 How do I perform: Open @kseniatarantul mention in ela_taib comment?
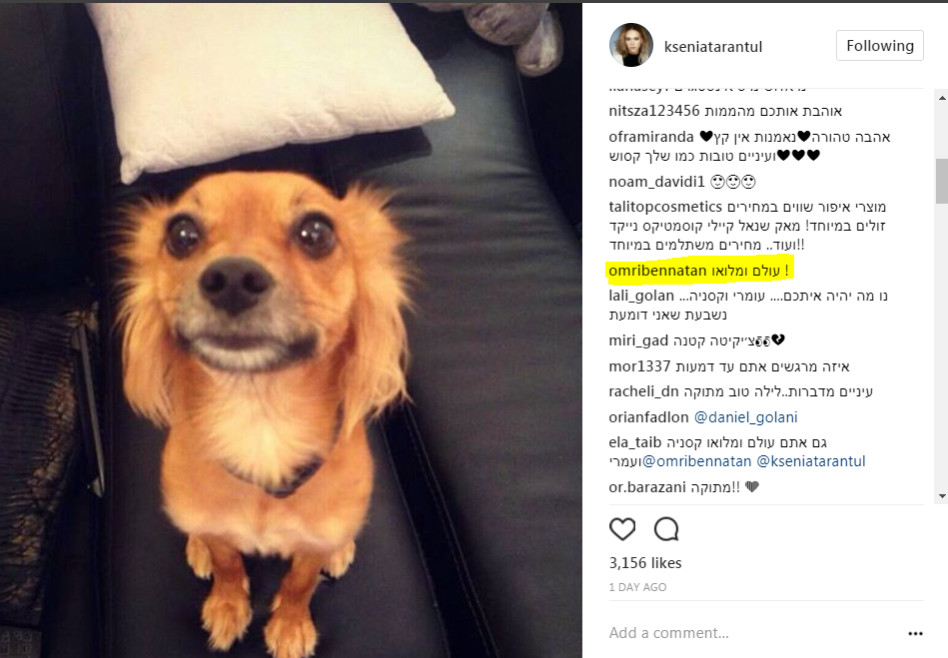coord(811,461)
